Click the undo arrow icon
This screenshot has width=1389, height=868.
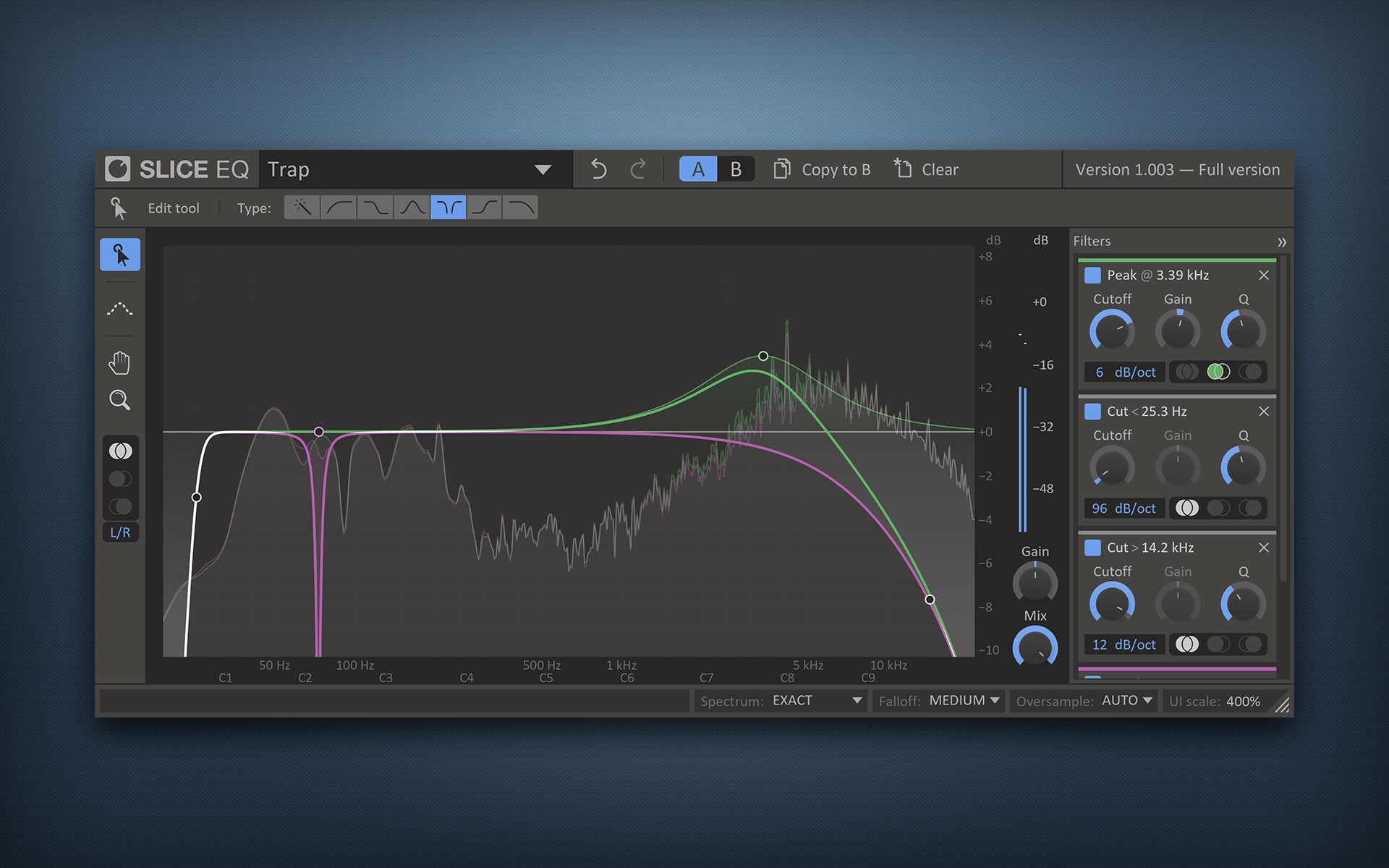tap(598, 169)
